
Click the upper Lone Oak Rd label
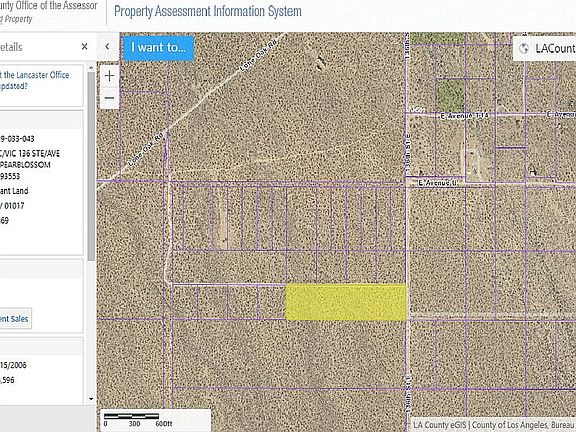pos(258,55)
